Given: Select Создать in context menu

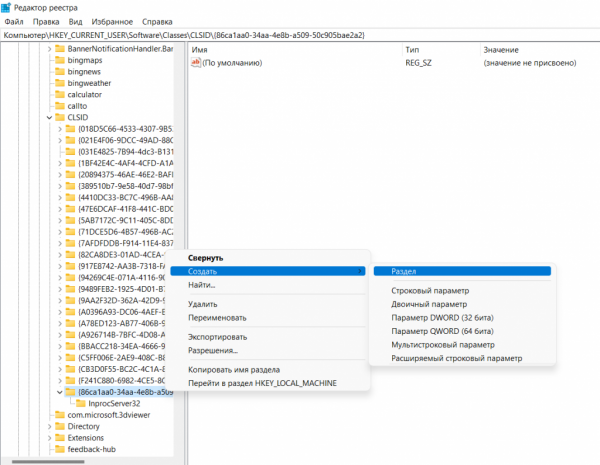Looking at the screenshot, I should 267,271.
